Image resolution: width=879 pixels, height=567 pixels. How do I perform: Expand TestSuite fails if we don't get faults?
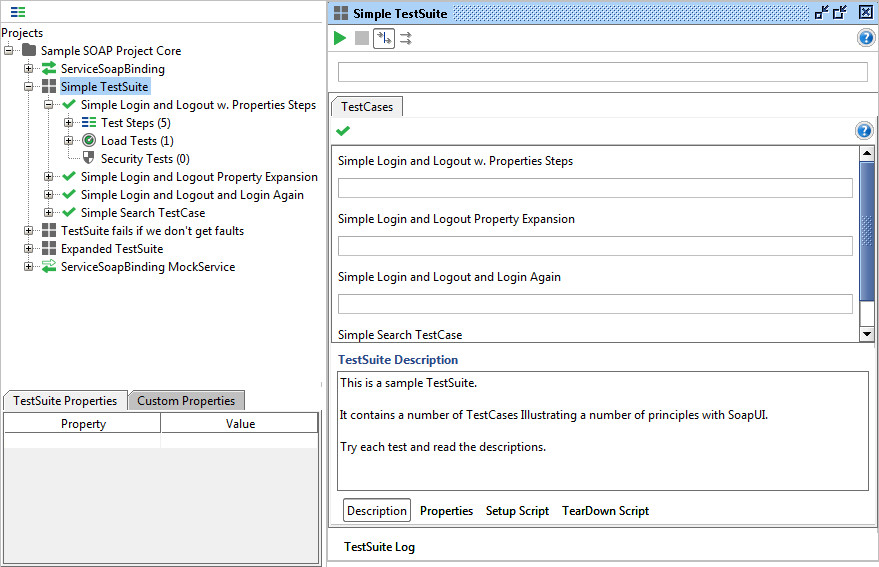29,231
